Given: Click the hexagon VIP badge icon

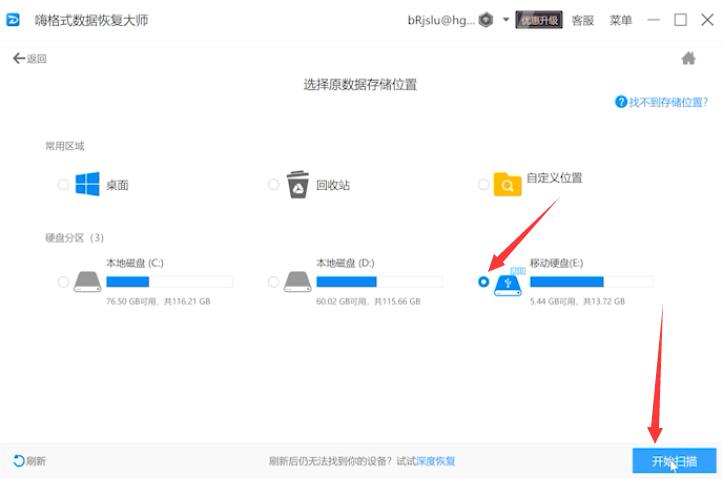Looking at the screenshot, I should pos(486,20).
